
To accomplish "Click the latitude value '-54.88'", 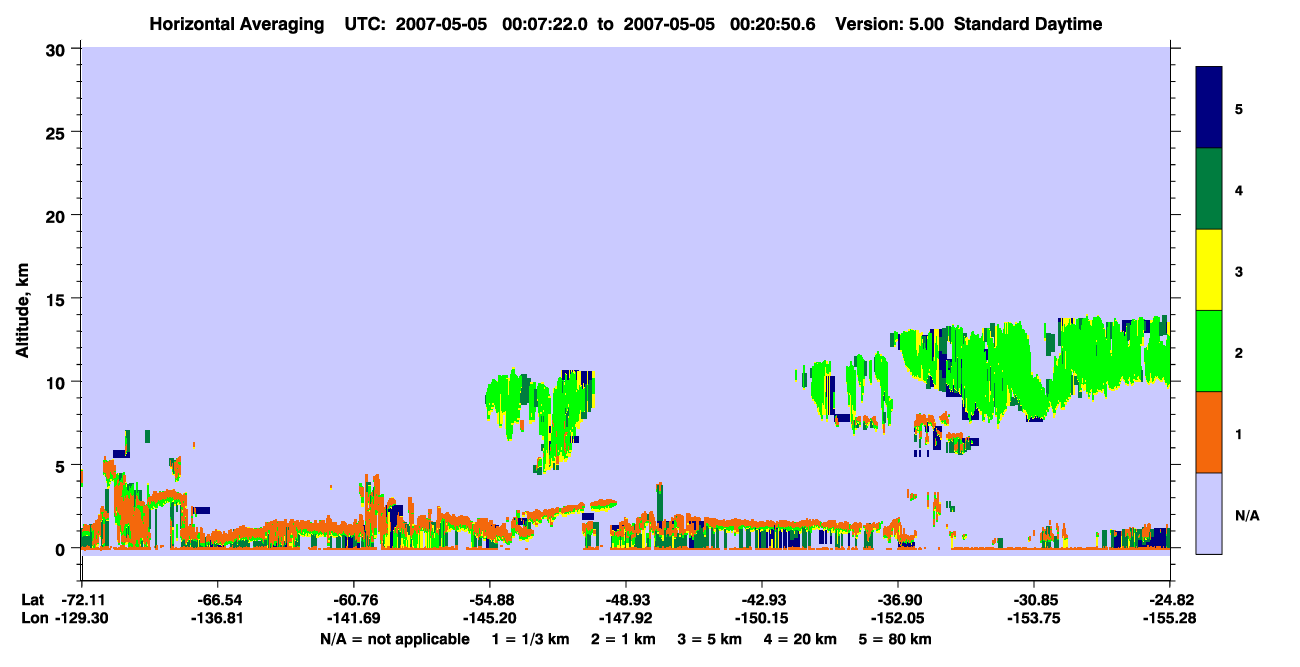I will point(490,600).
